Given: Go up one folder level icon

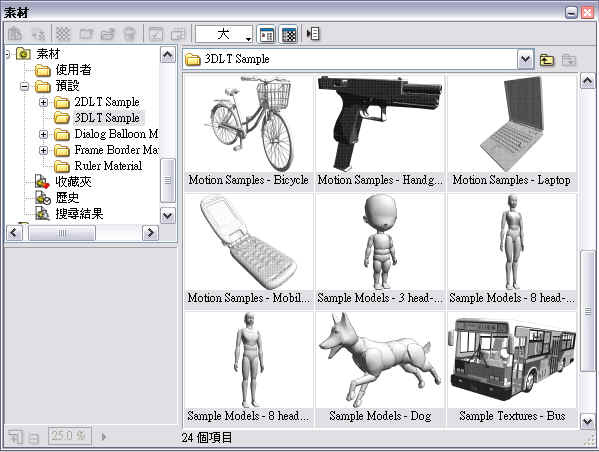Looking at the screenshot, I should coord(547,60).
